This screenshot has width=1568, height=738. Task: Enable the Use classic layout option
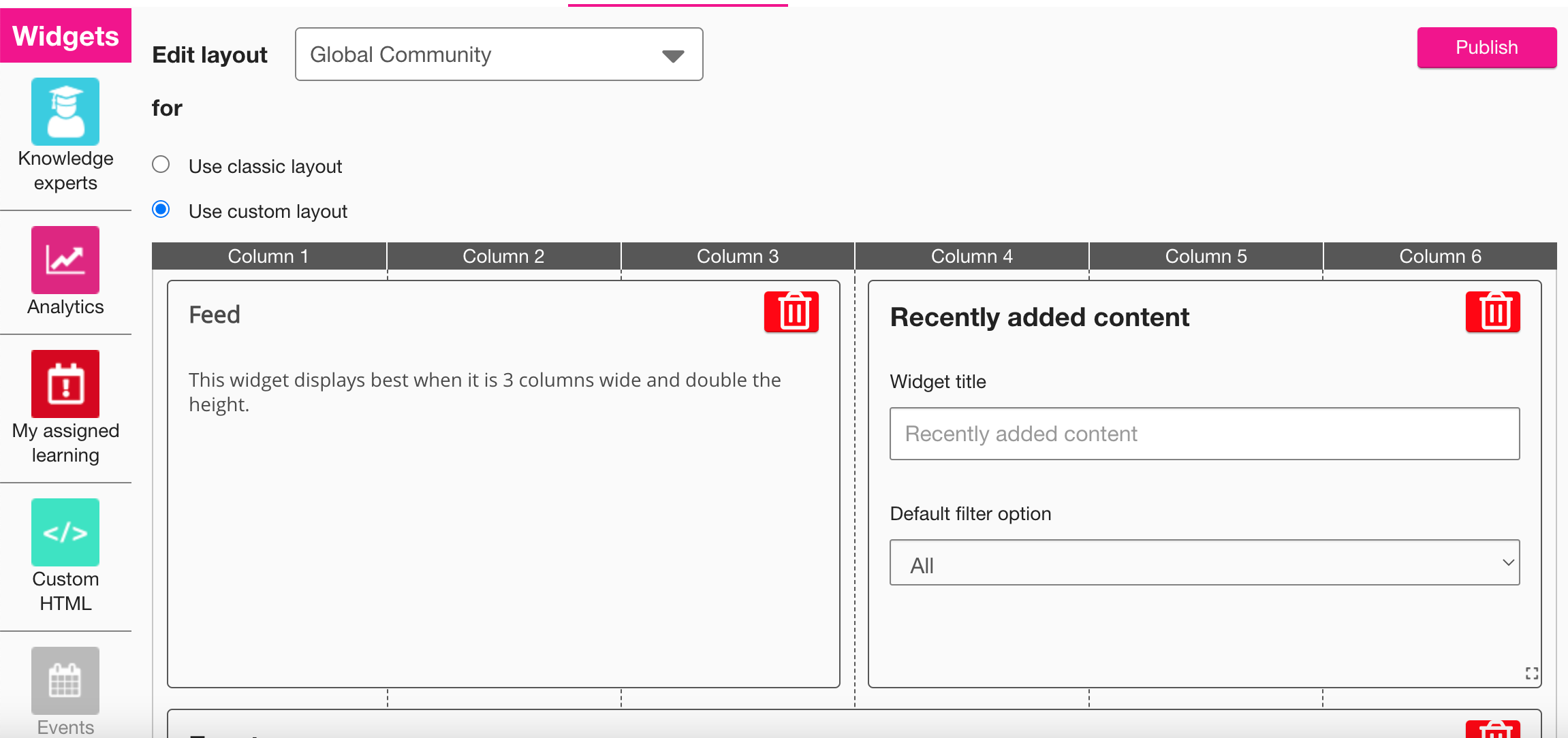click(x=161, y=165)
